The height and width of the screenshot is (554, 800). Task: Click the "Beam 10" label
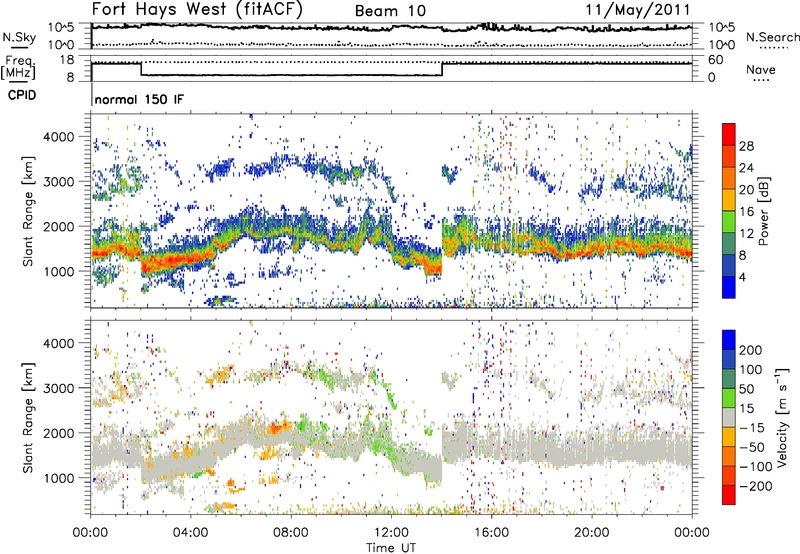390,11
